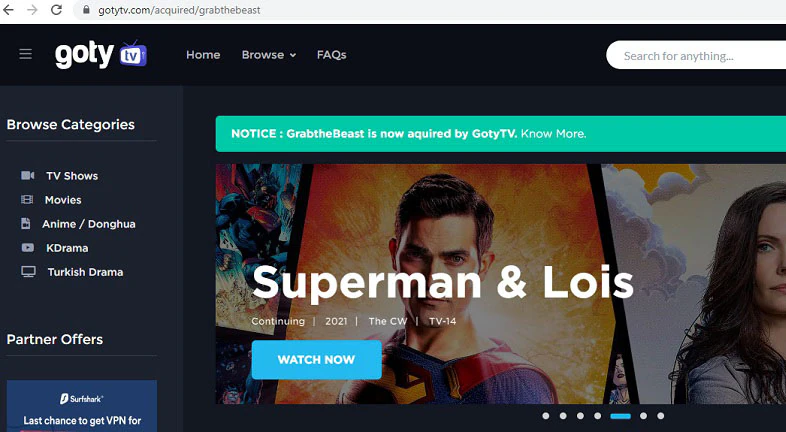Click the 'TV-14' rating label
This screenshot has height=432, width=786.
pos(442,321)
